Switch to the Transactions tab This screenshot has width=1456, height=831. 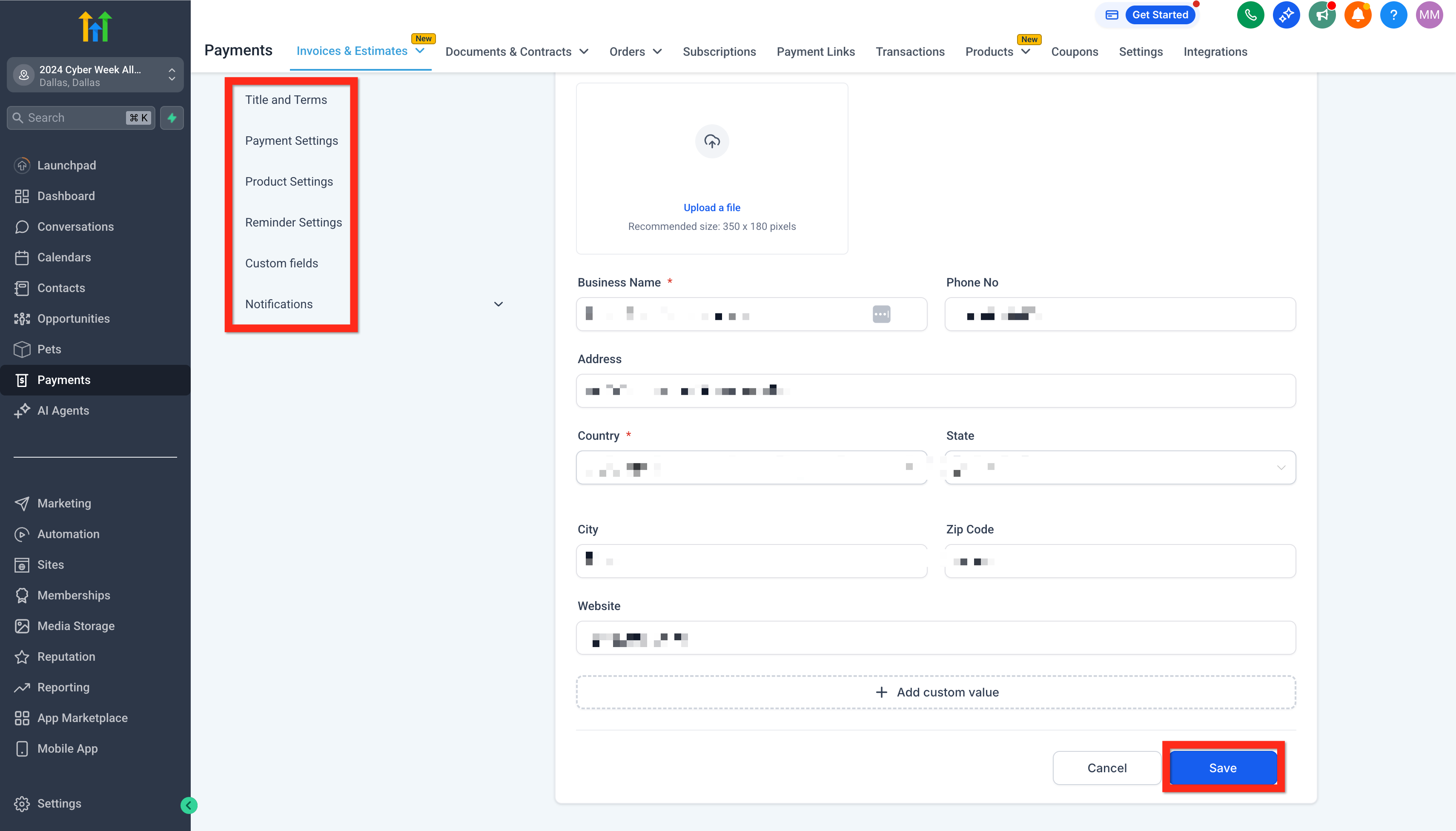pos(910,52)
